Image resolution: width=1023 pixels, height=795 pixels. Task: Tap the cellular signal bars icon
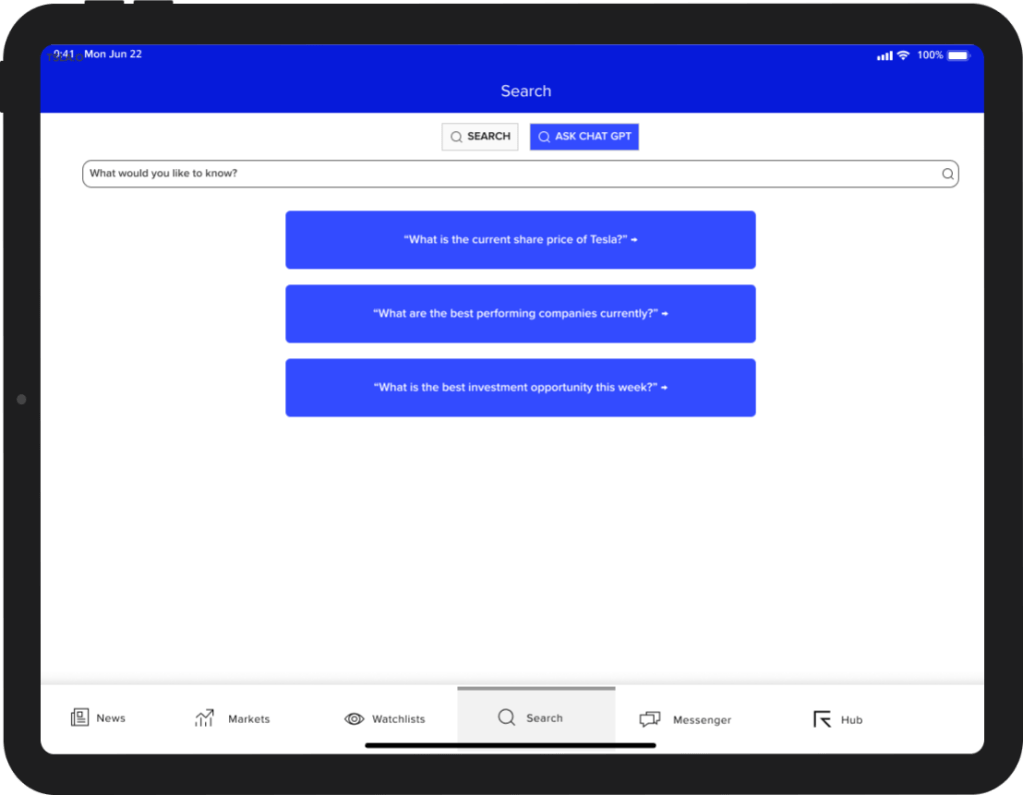884,56
